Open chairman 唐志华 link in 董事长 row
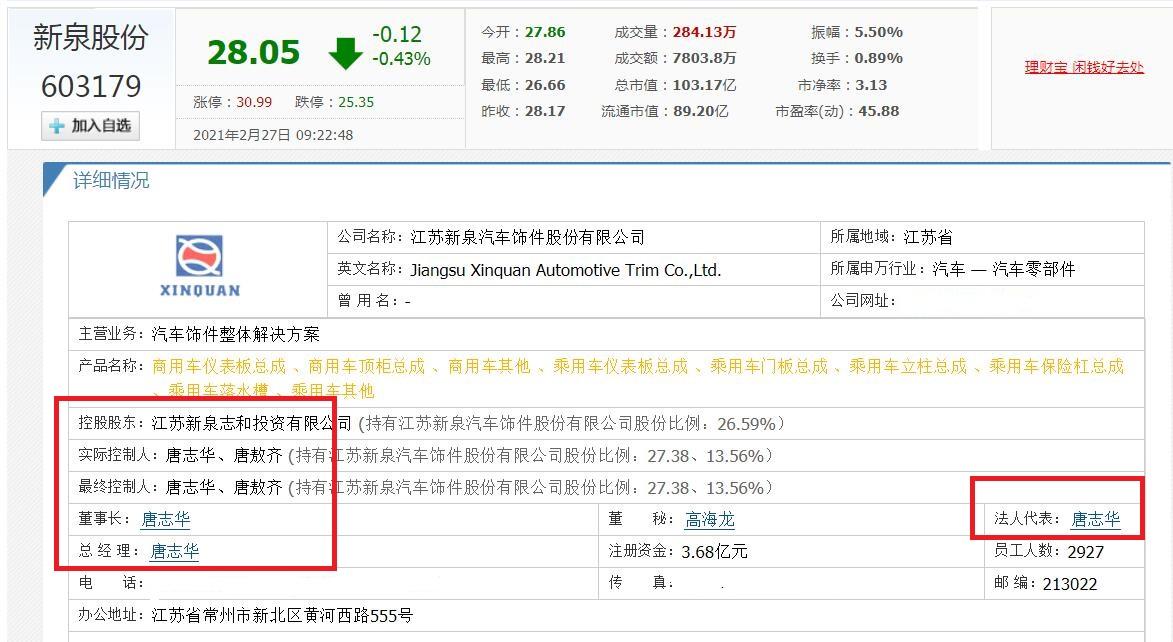Viewport: 1173px width, 642px height. 166,519
